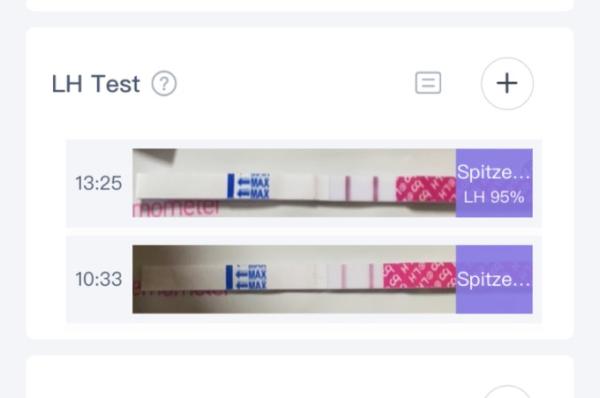Click the LH Test section title
Viewport: 600px width, 398px height.
coord(96,84)
